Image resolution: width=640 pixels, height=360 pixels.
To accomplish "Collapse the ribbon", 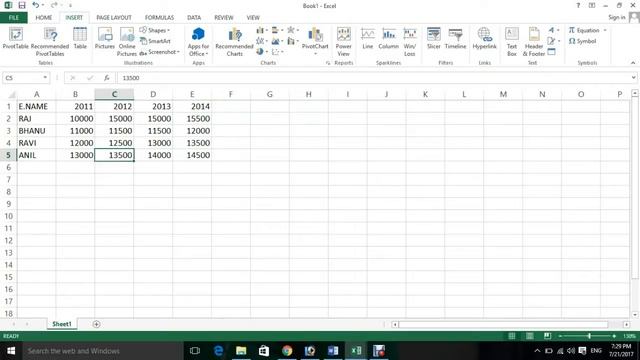I will (x=633, y=62).
